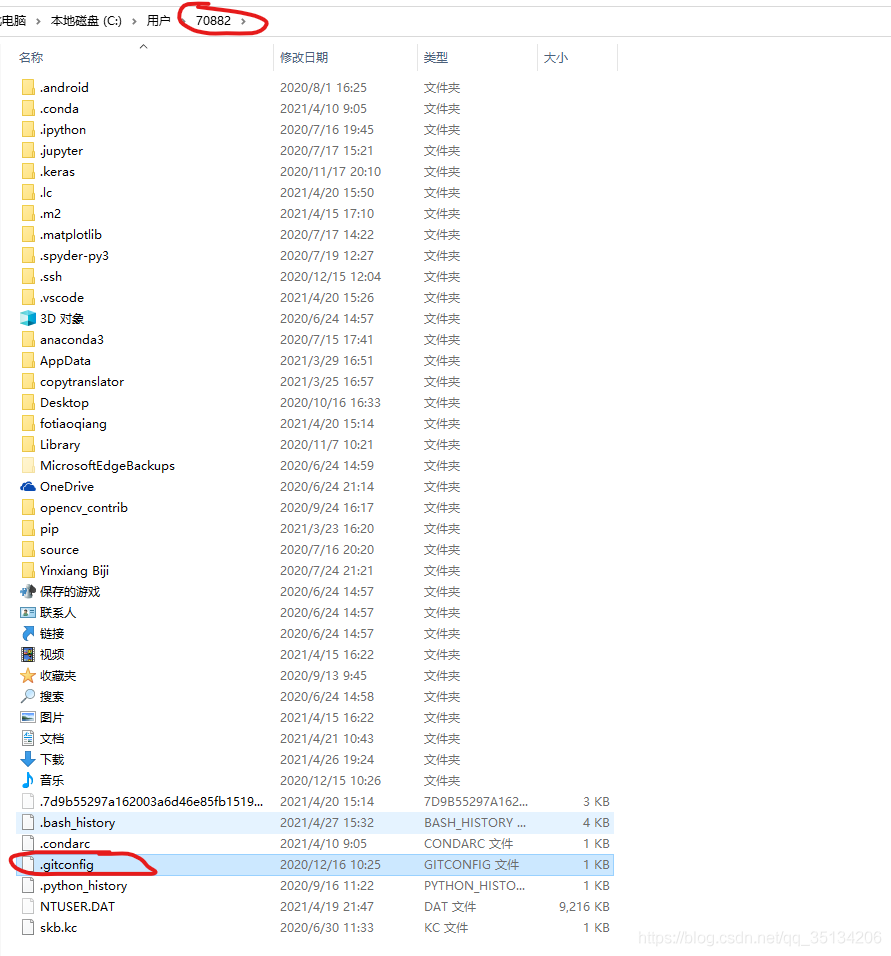The image size is (891, 956).
Task: Open 用户 in the address breadcrumb
Action: (158, 21)
